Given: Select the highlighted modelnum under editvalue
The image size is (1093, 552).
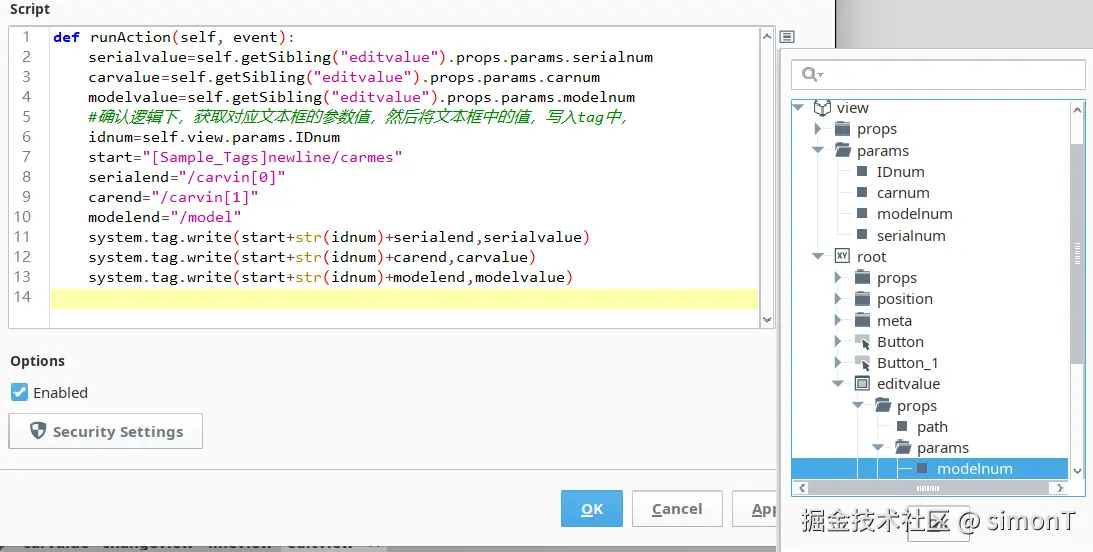Looking at the screenshot, I should [x=931, y=468].
